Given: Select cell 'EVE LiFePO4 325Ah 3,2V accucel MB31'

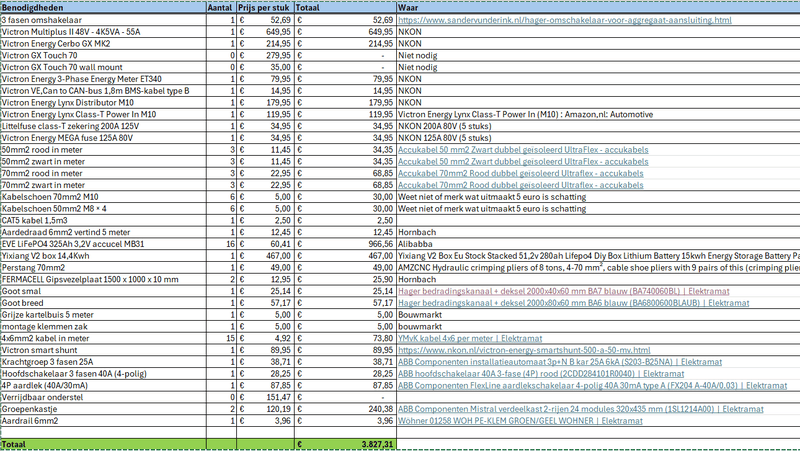Looking at the screenshot, I should [104, 244].
